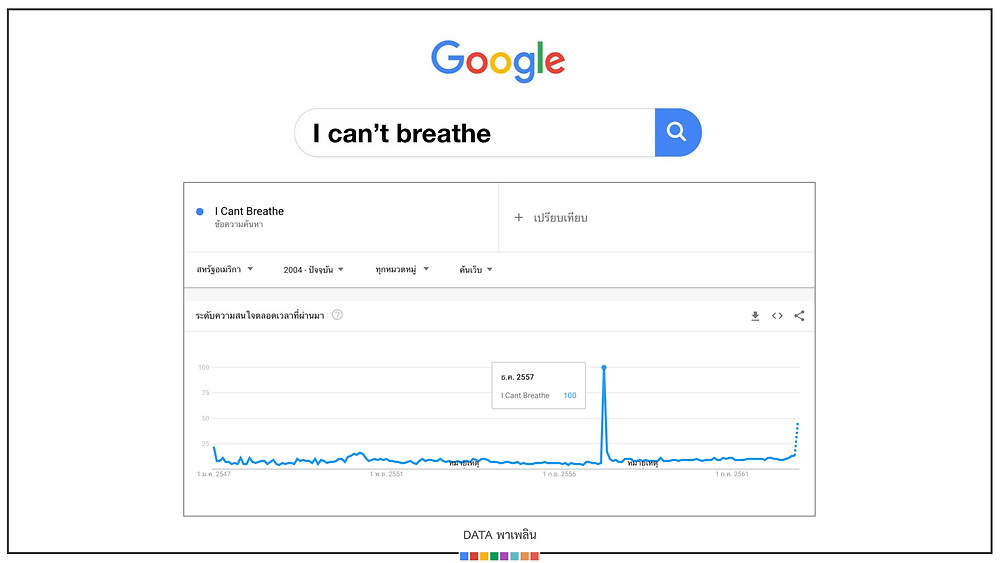Click the dotted forecast line at chart end
The height and width of the screenshot is (563, 1000).
click(797, 439)
